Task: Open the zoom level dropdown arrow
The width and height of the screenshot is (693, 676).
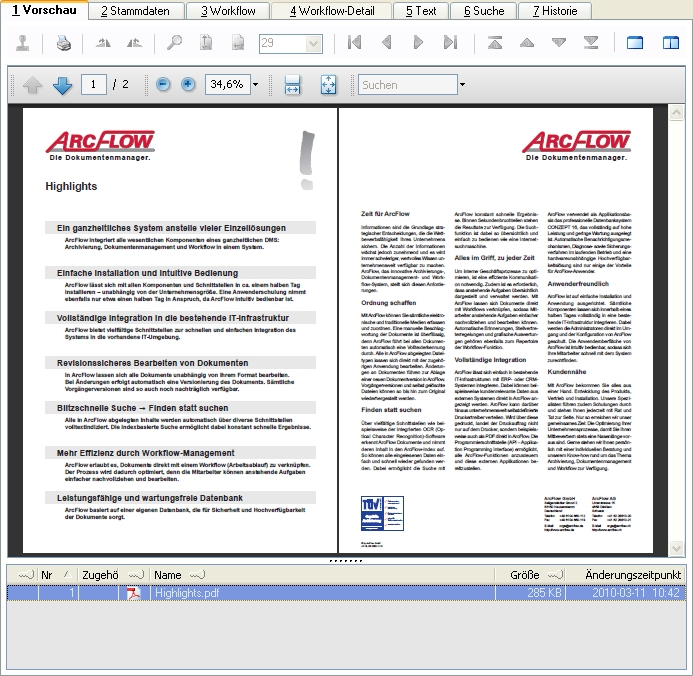Action: point(255,84)
